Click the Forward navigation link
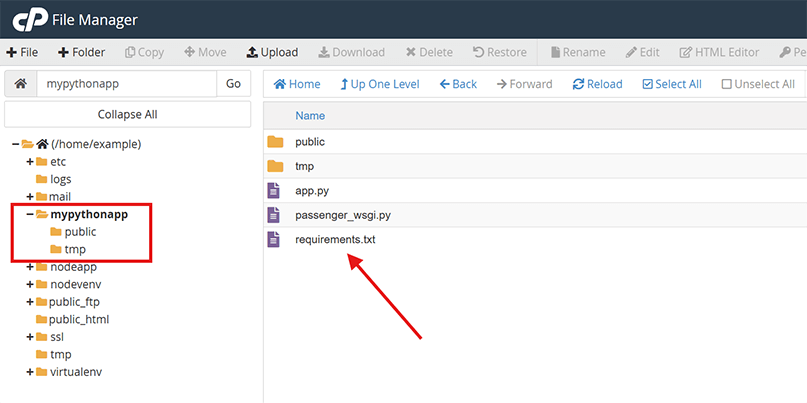 [x=524, y=84]
